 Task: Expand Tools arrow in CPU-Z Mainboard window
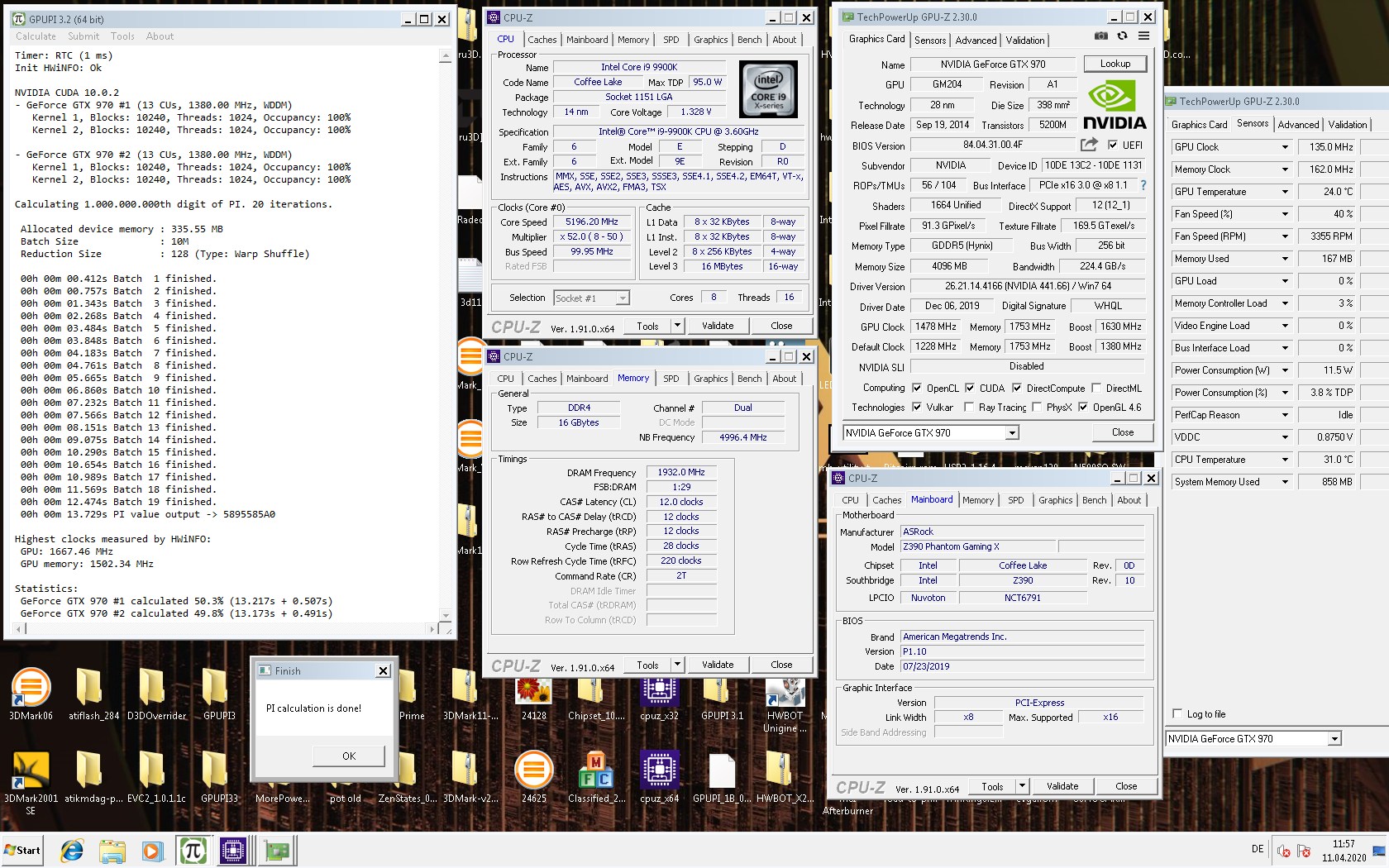tap(1022, 786)
